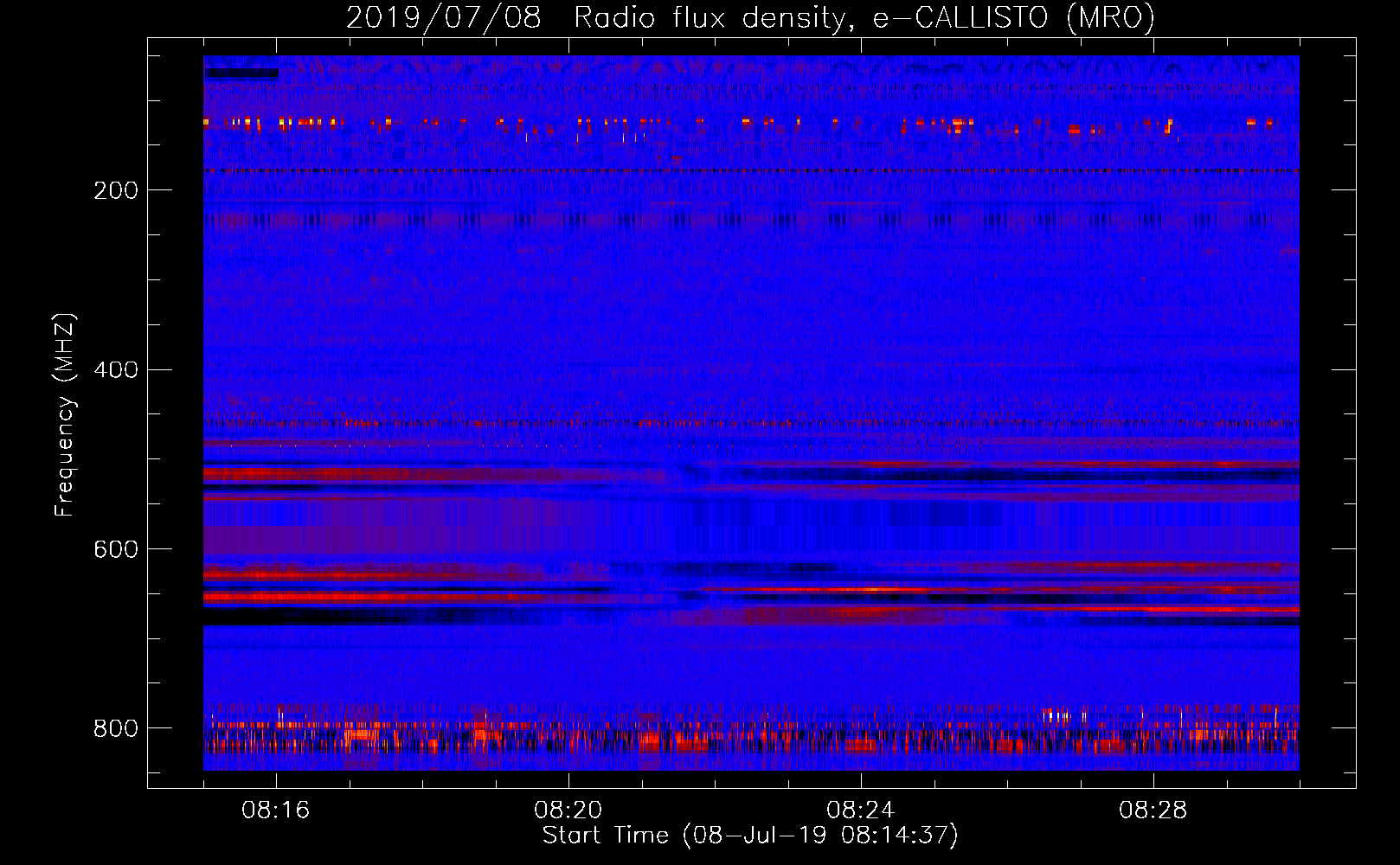
Task: Click the 'Start Time (08-Jul-19 08:14:37)' label
Action: coord(750,836)
